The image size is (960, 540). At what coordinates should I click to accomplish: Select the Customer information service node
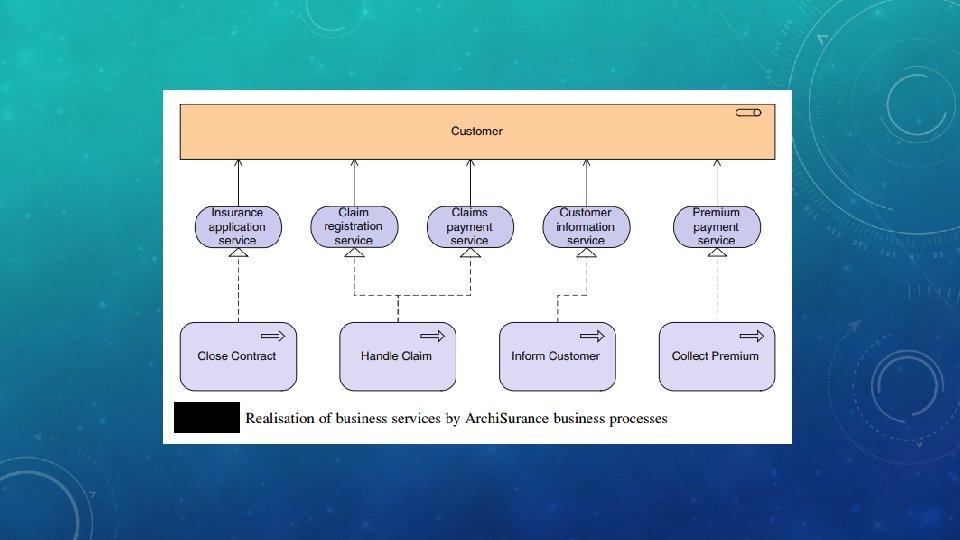(x=586, y=227)
